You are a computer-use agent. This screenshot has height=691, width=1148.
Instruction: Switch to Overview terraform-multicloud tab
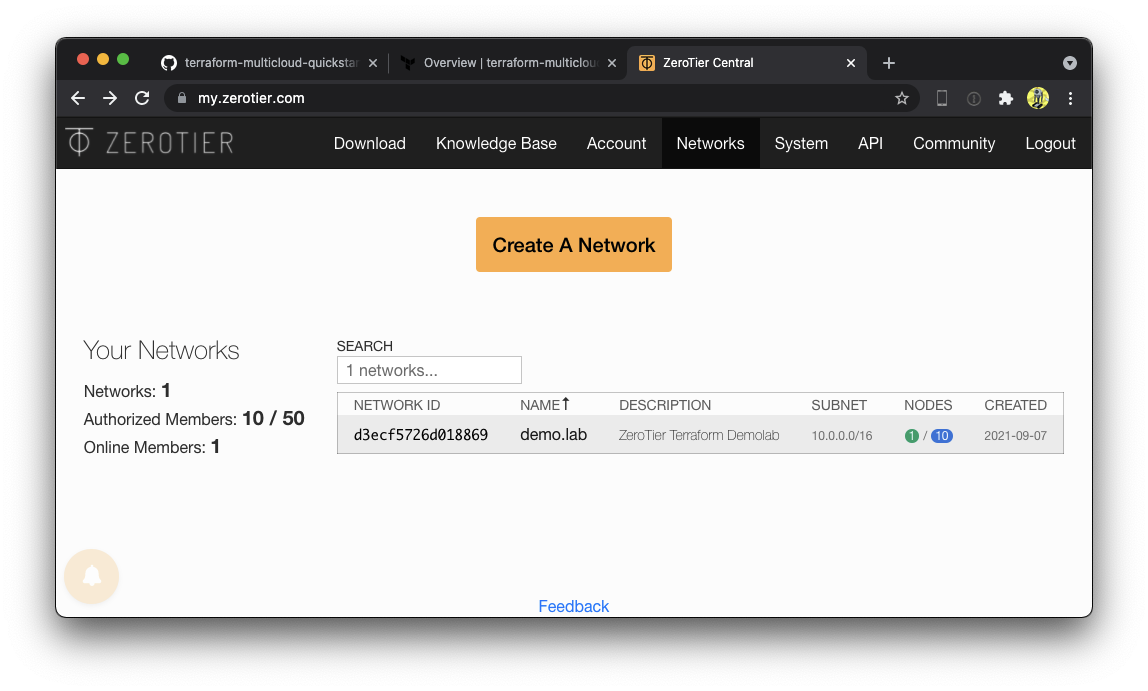point(508,63)
